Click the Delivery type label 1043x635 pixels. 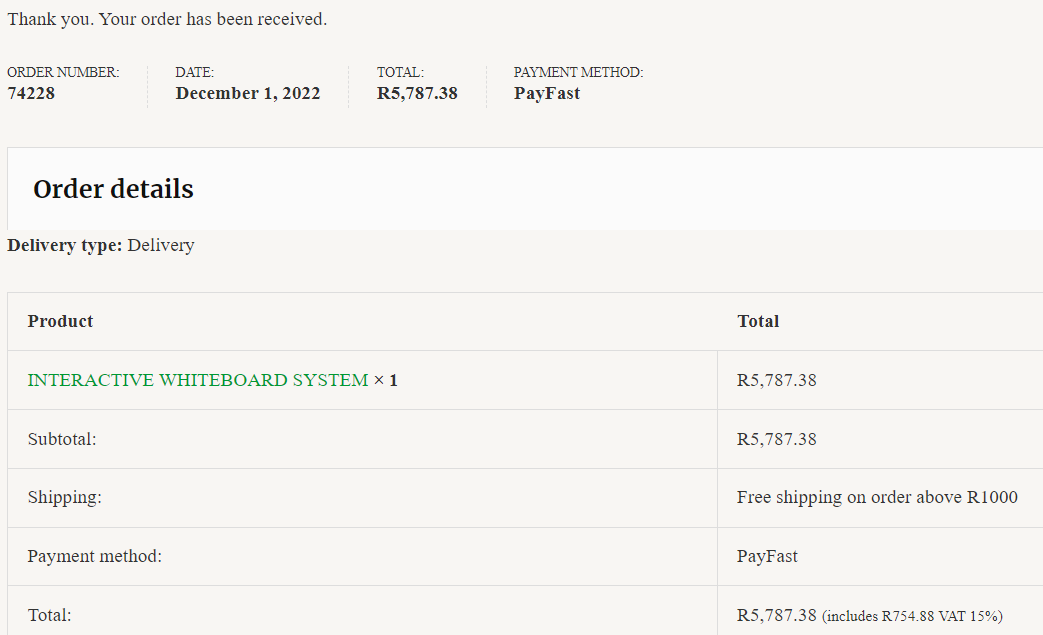coord(65,245)
